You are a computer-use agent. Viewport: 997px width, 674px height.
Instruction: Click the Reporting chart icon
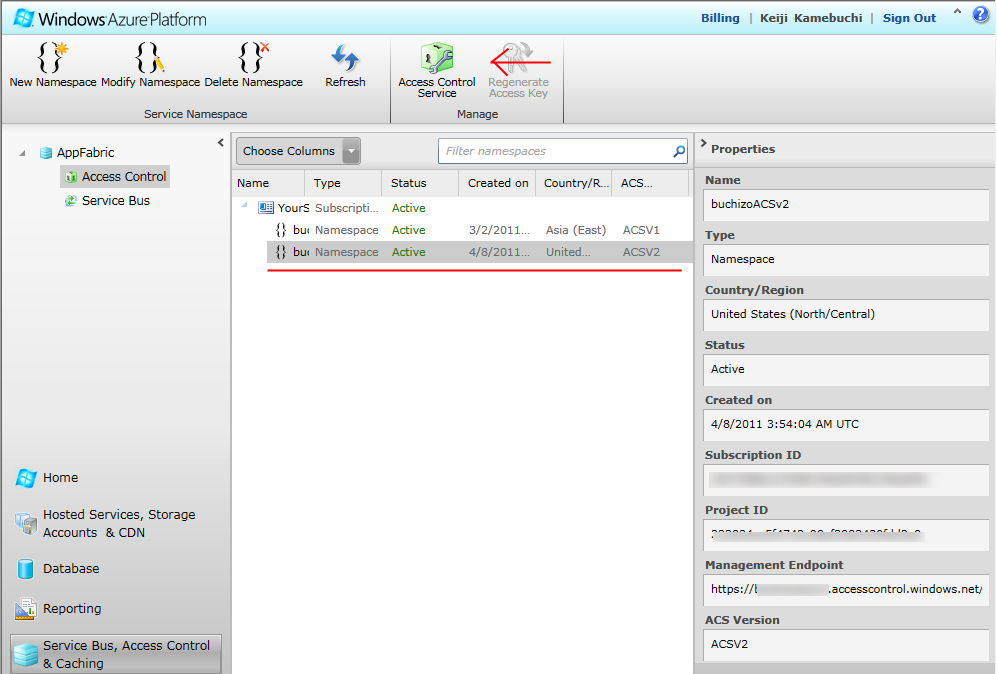[25, 609]
